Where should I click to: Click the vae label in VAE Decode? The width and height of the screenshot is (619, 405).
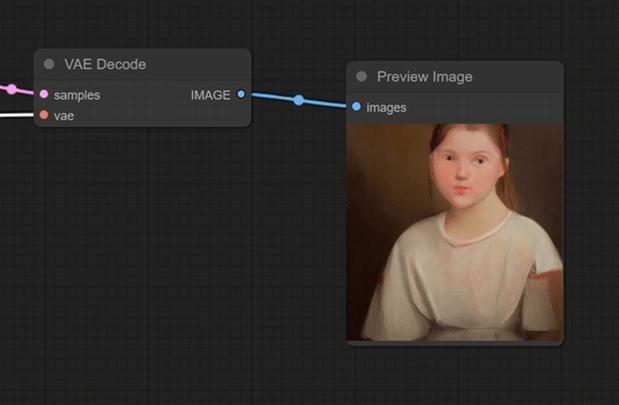click(x=64, y=116)
